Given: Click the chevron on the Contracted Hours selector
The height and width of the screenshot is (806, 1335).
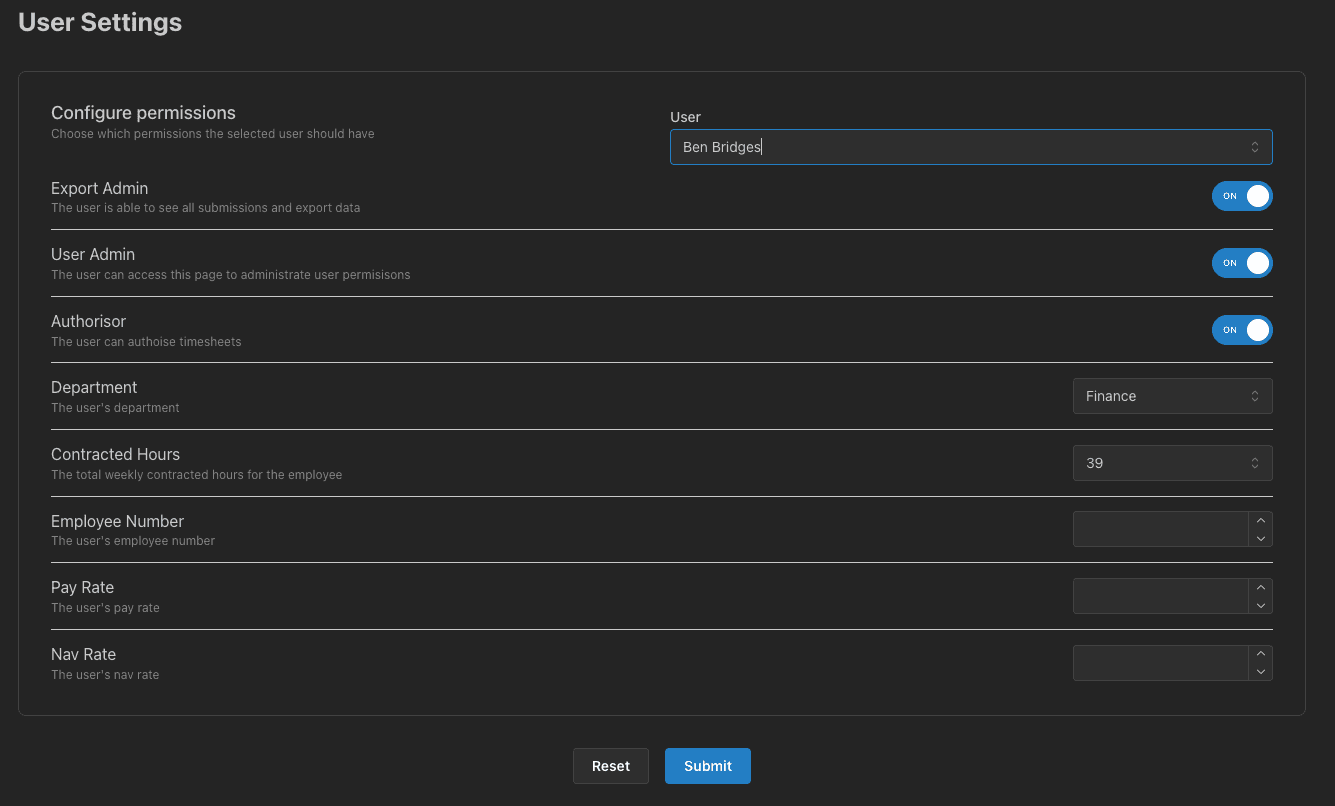Looking at the screenshot, I should click(1255, 462).
